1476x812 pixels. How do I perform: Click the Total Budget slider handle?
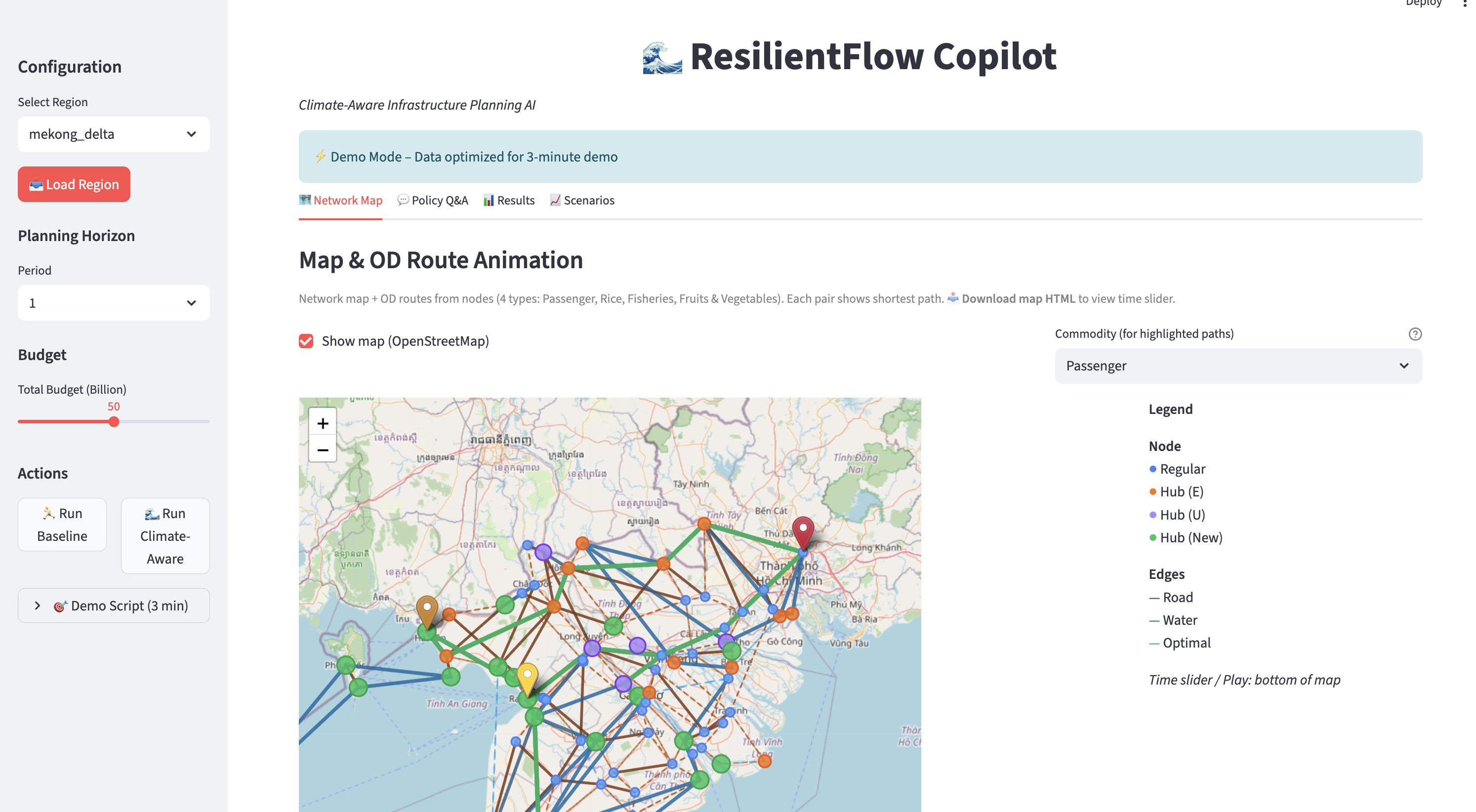pos(114,422)
